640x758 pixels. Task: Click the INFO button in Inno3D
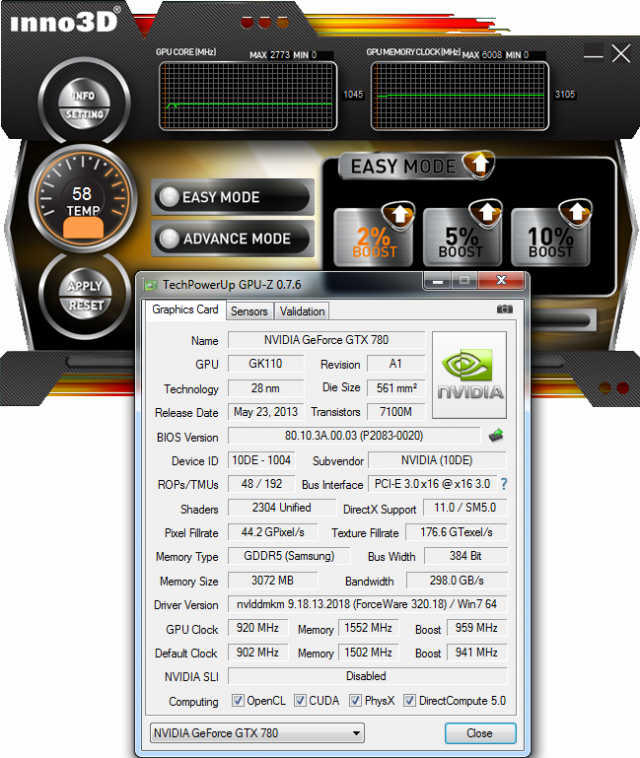84,94
